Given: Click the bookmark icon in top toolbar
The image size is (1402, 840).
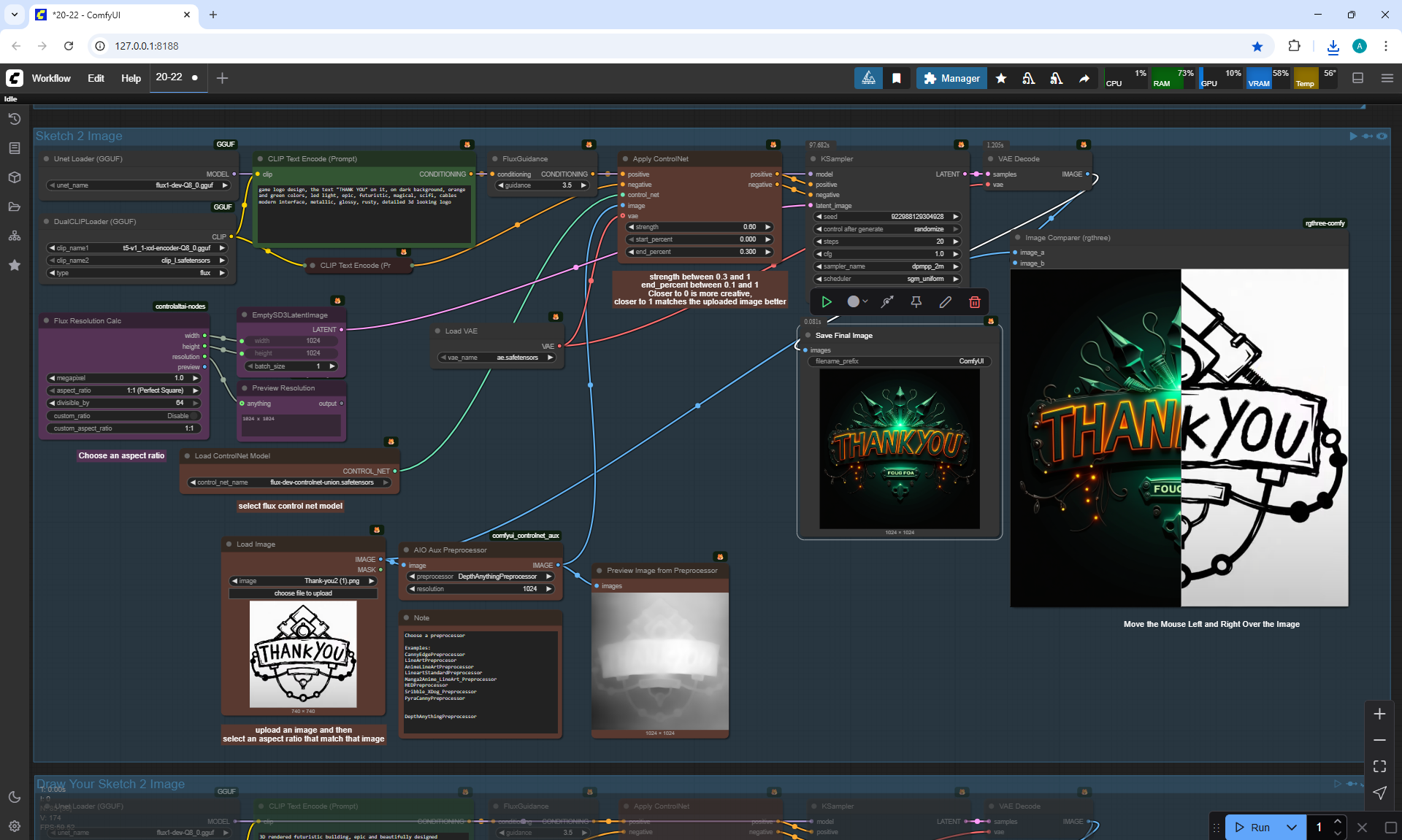Looking at the screenshot, I should (x=897, y=78).
